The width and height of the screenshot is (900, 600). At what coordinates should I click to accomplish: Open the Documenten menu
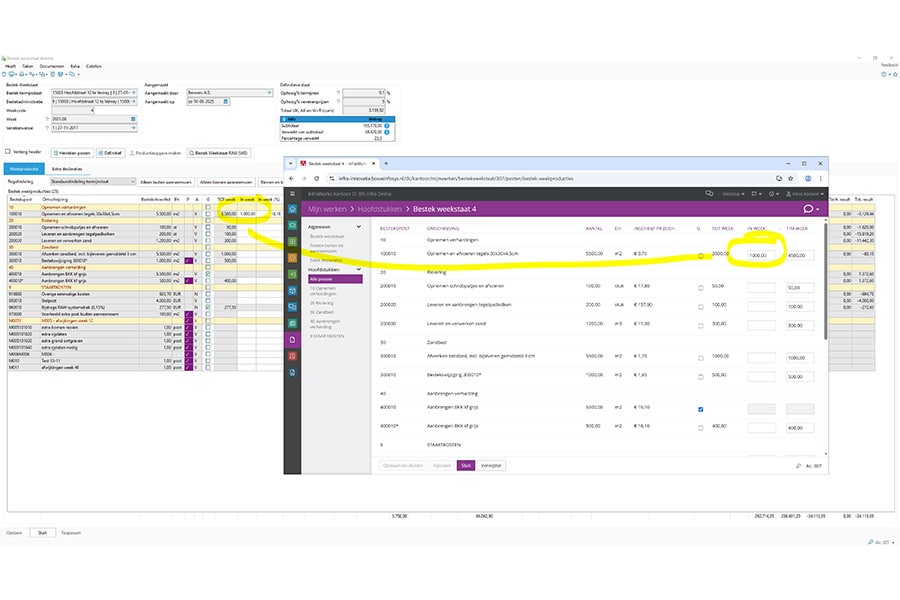[52, 66]
